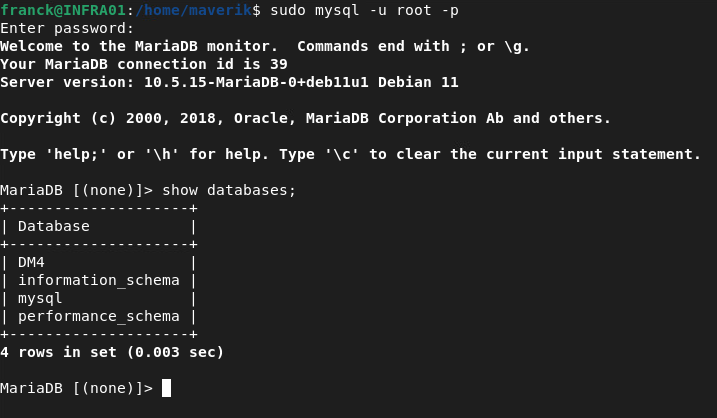Click the Database column header
The width and height of the screenshot is (717, 418).
click(x=54, y=226)
